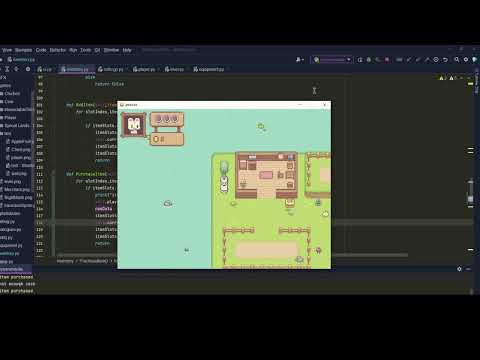Click the 'not enough gold' console line
The width and height of the screenshot is (480, 360).
click(17, 284)
